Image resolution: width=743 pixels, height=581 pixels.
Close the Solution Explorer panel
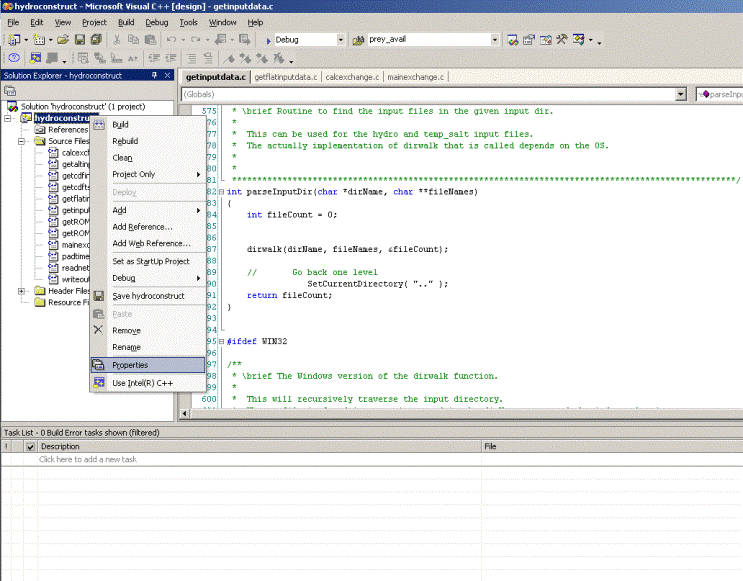pyautogui.click(x=167, y=75)
